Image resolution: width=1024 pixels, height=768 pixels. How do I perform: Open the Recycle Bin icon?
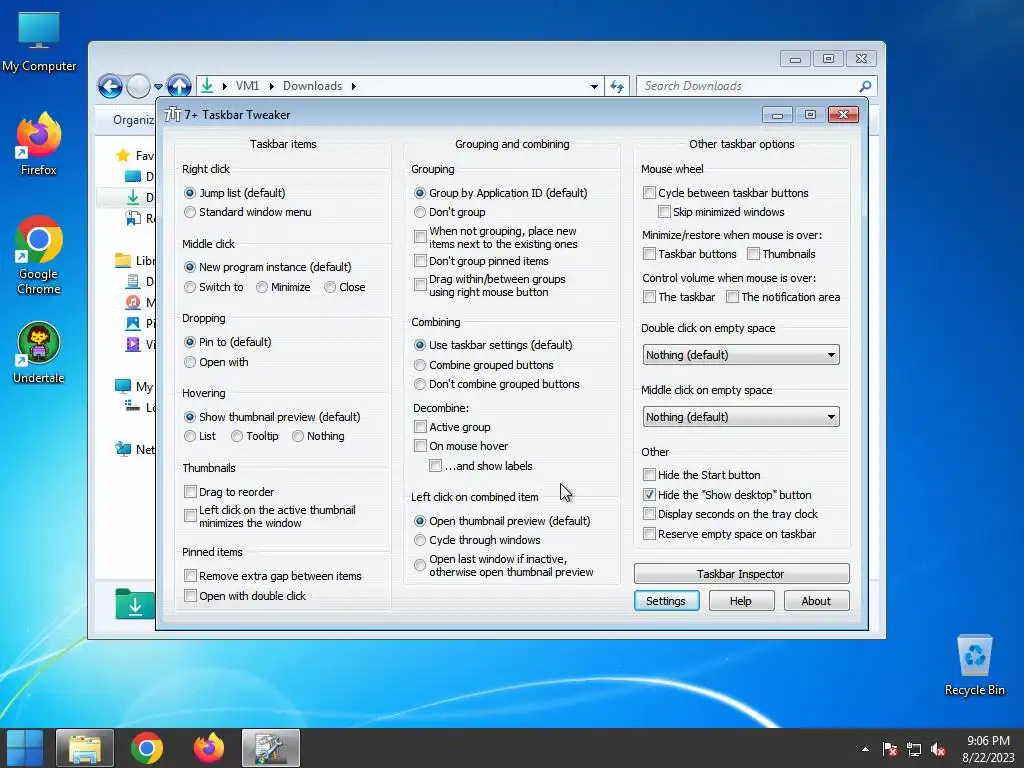(x=974, y=665)
